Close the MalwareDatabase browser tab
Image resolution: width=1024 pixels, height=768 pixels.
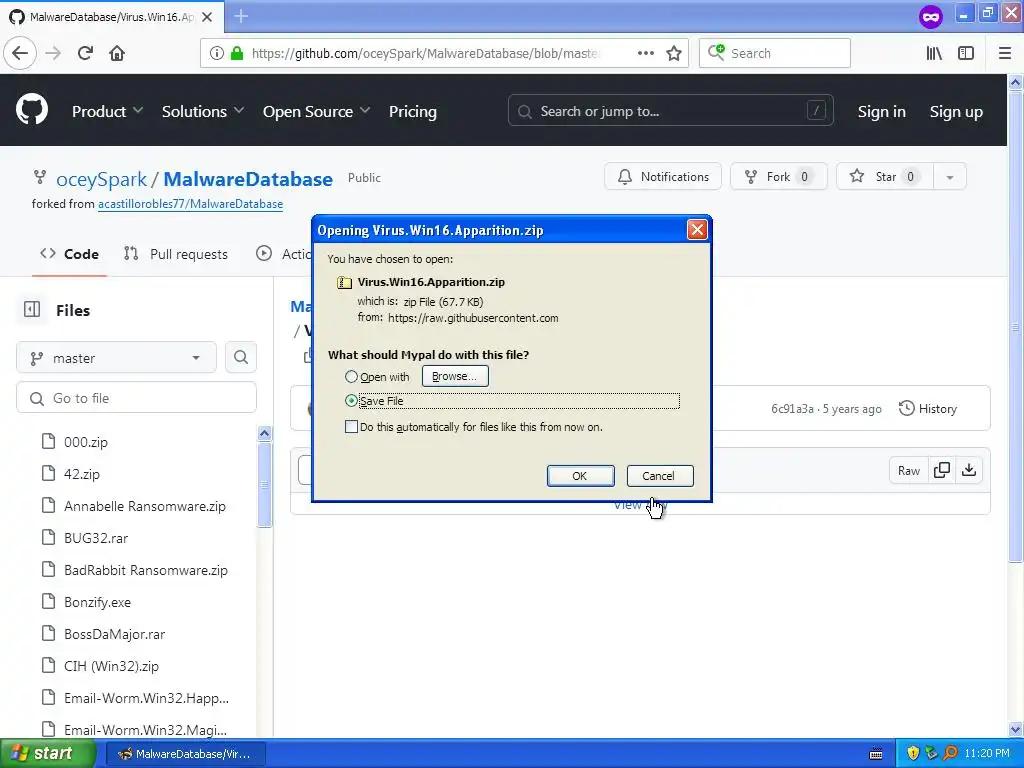coord(207,17)
